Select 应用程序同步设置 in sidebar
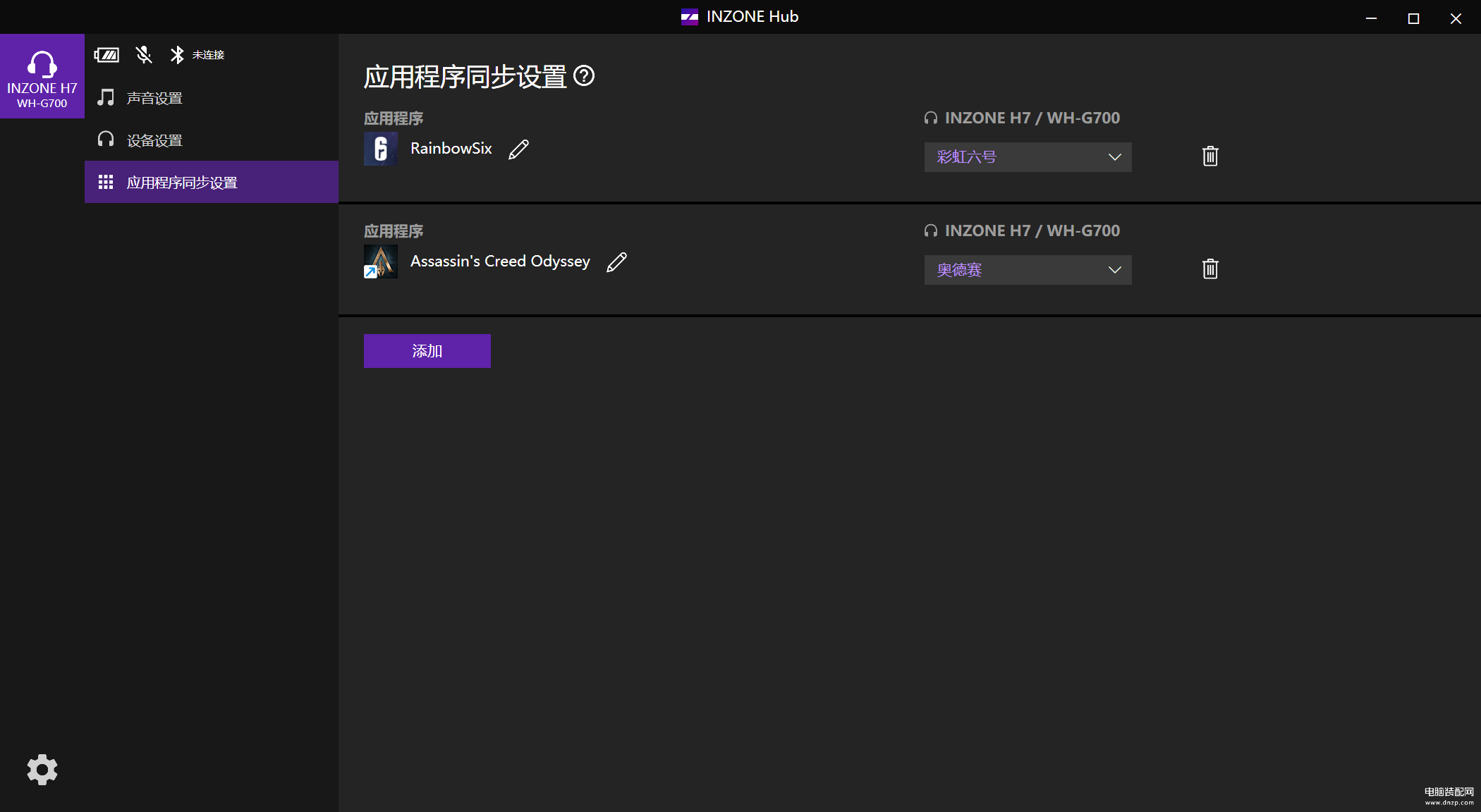This screenshot has width=1481, height=812. click(212, 183)
